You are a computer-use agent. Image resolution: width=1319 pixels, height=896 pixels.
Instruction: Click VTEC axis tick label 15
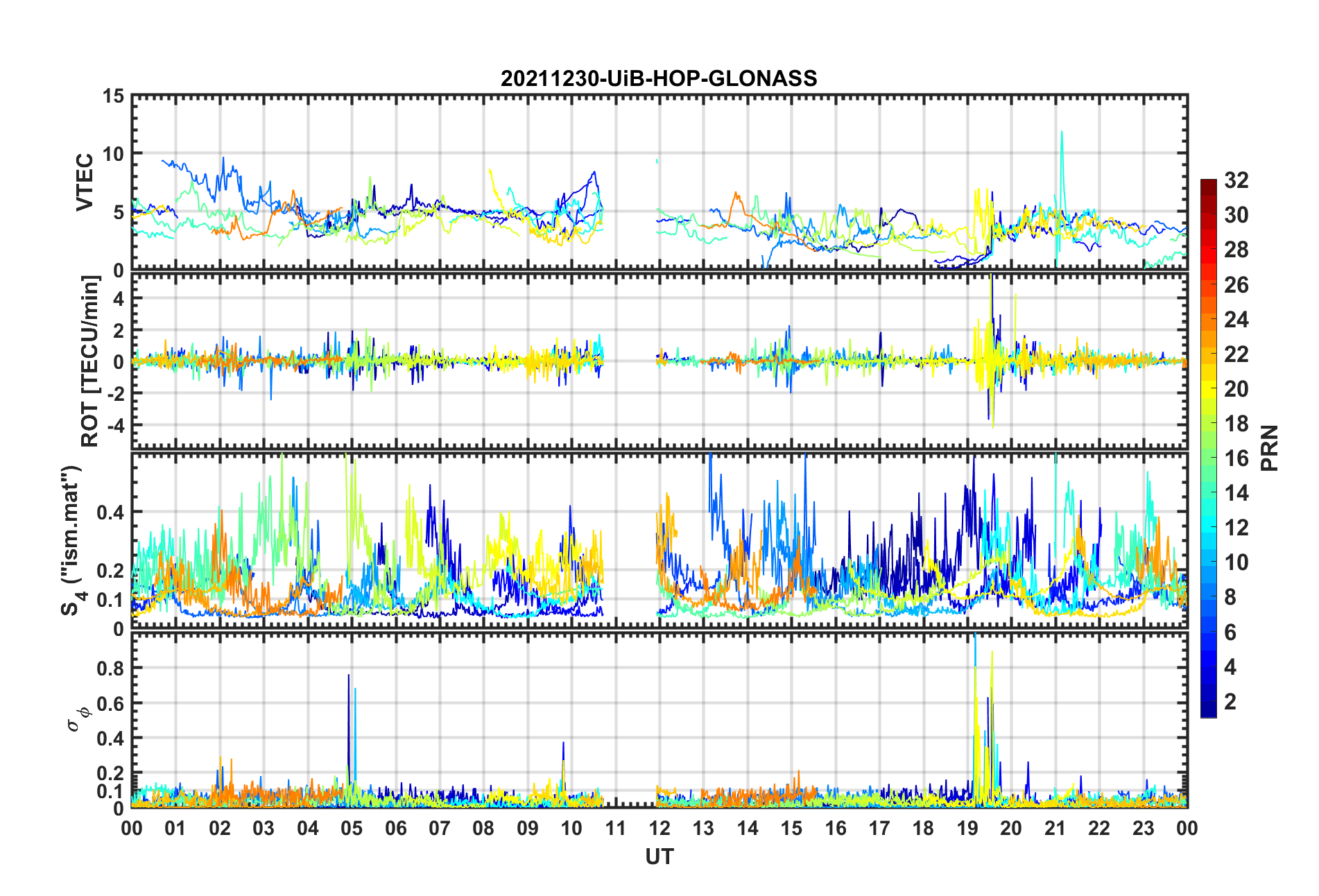[114, 96]
